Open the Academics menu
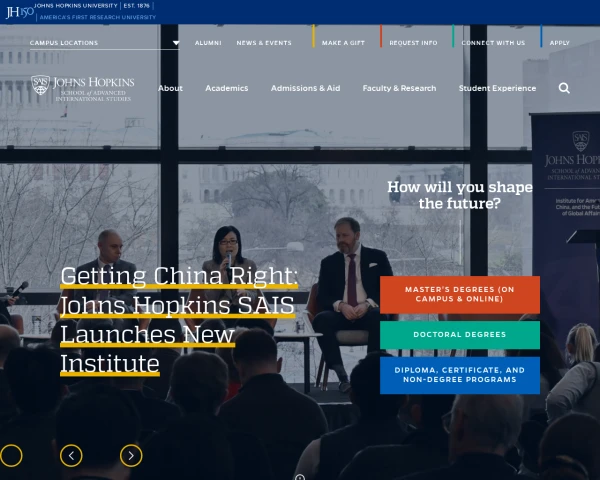 (227, 88)
